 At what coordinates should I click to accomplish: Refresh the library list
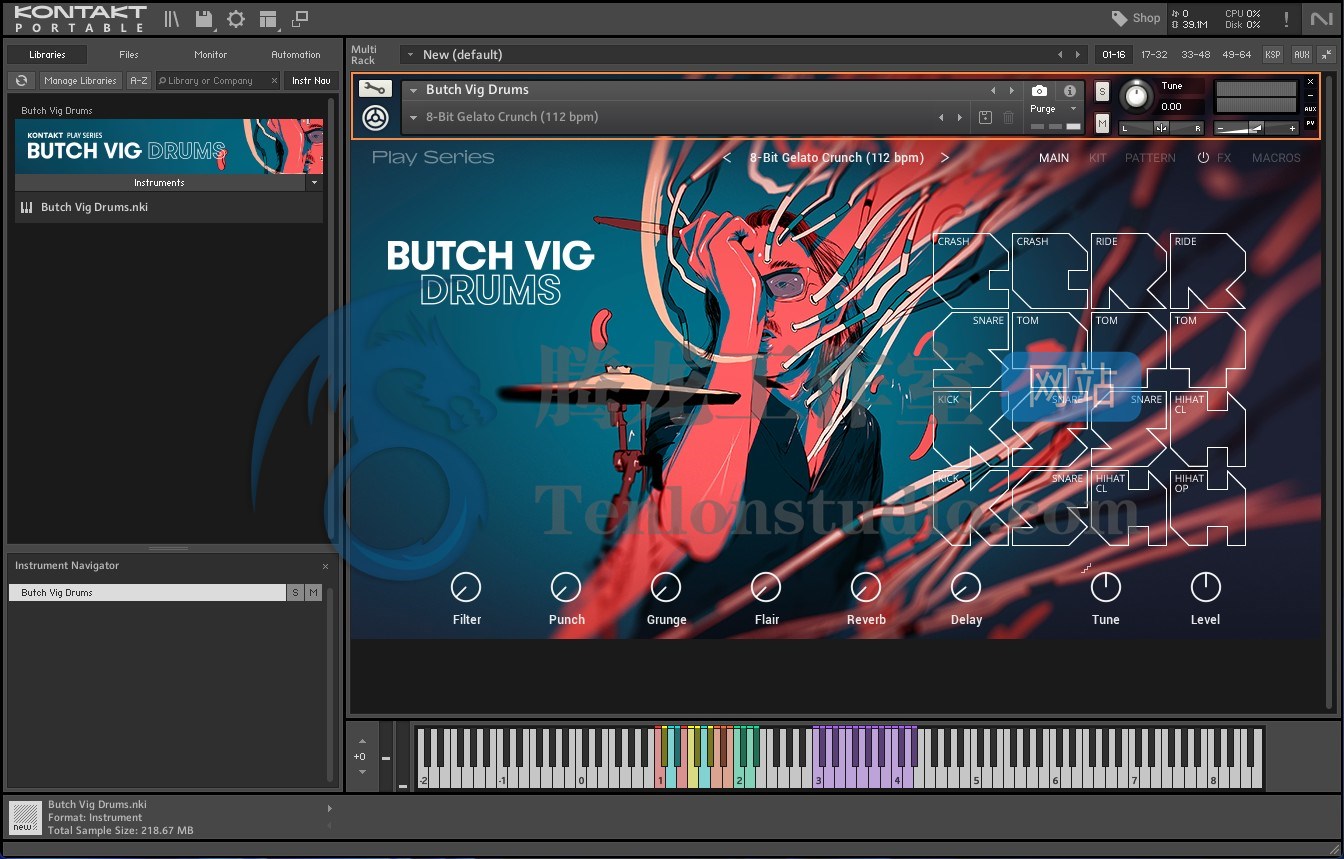21,80
